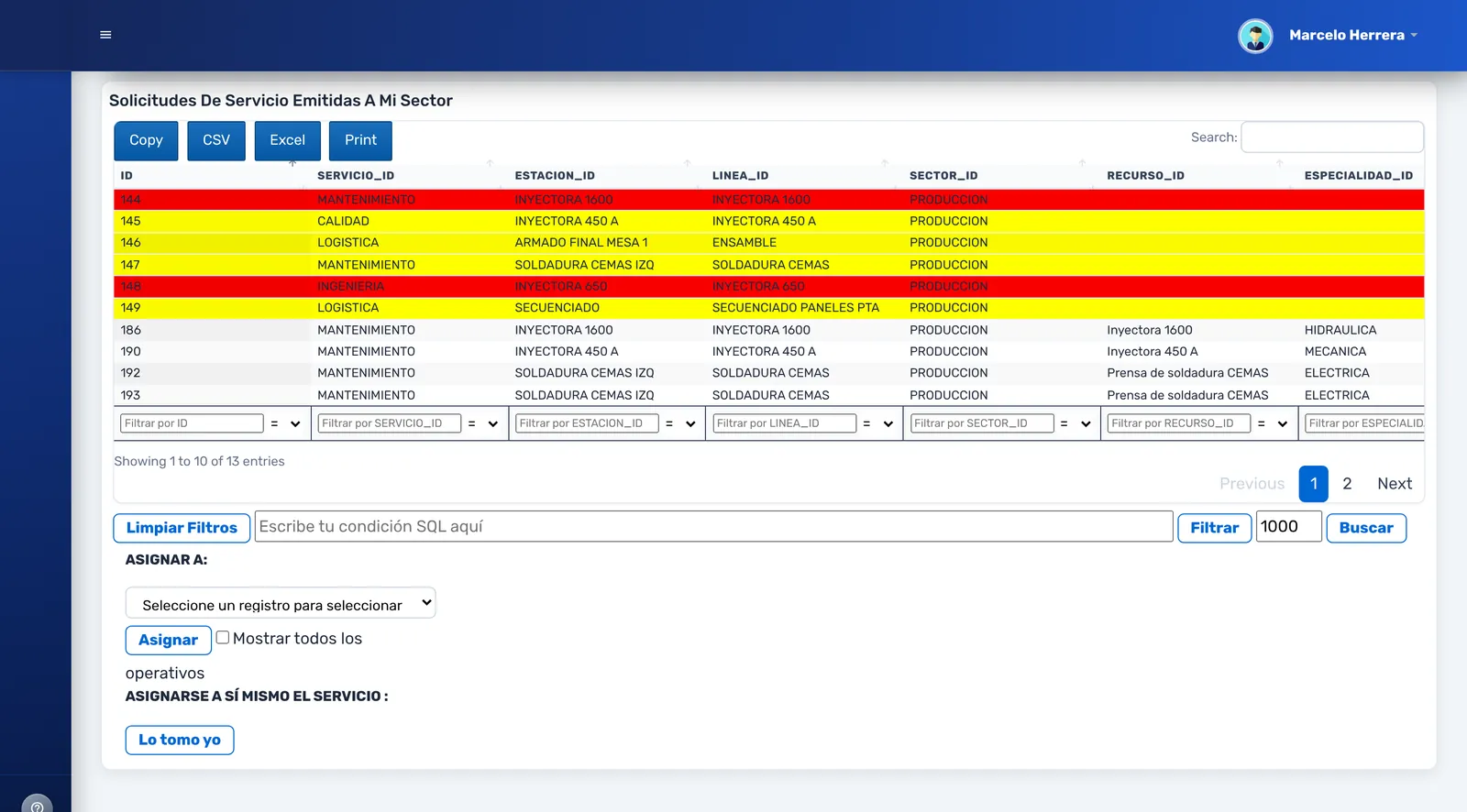Click the 1000 limit input field
The width and height of the screenshot is (1467, 812).
coord(1288,527)
